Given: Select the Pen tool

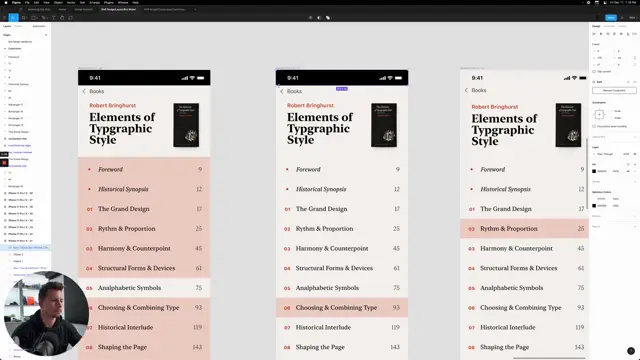Looking at the screenshot, I should point(44,18).
